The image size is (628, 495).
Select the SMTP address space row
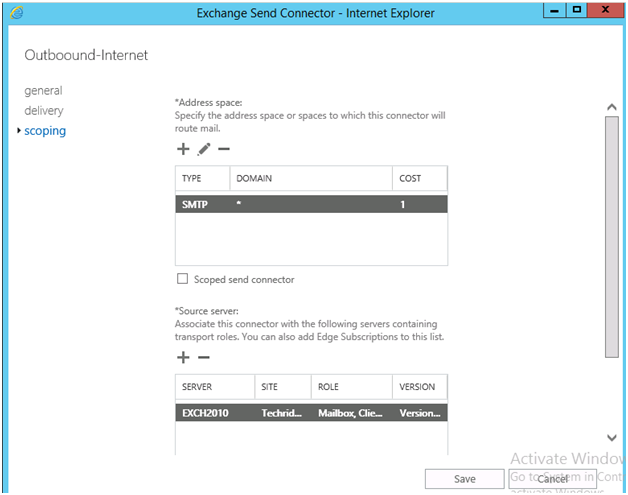311,204
